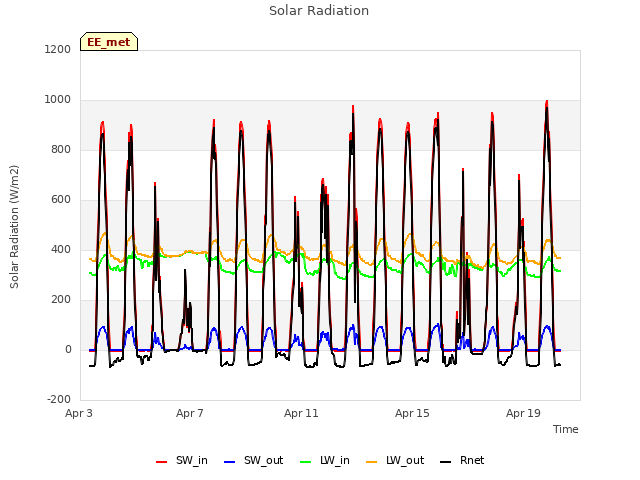
Task: Click the Time axis label
Action: [566, 429]
